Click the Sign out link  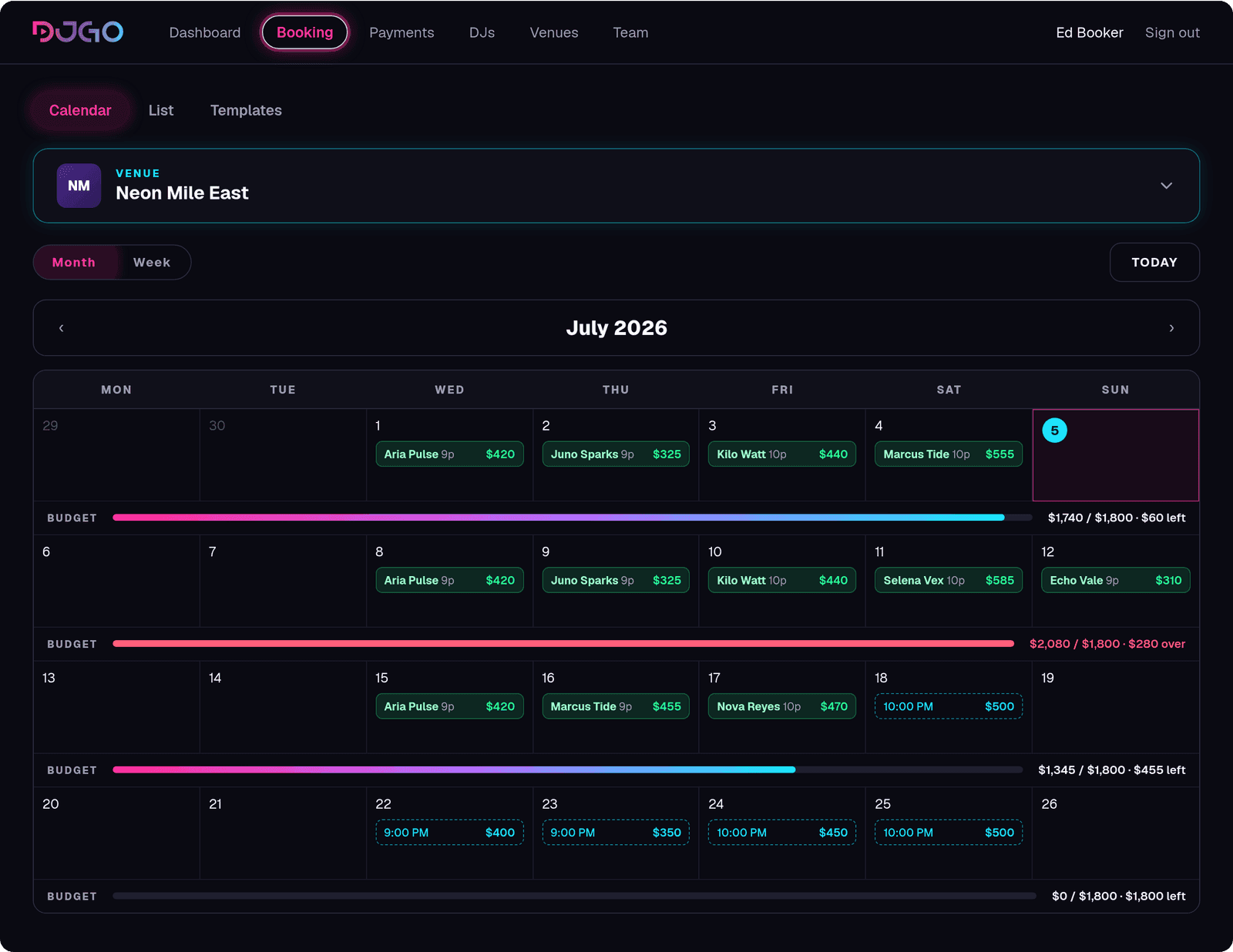point(1172,32)
